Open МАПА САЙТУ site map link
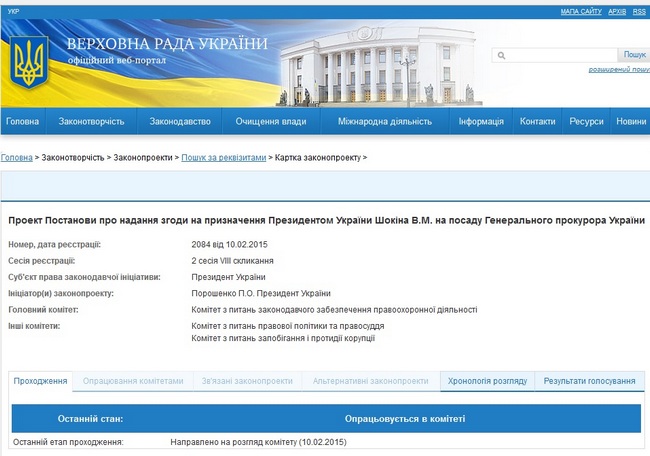The height and width of the screenshot is (456, 650). [580, 10]
